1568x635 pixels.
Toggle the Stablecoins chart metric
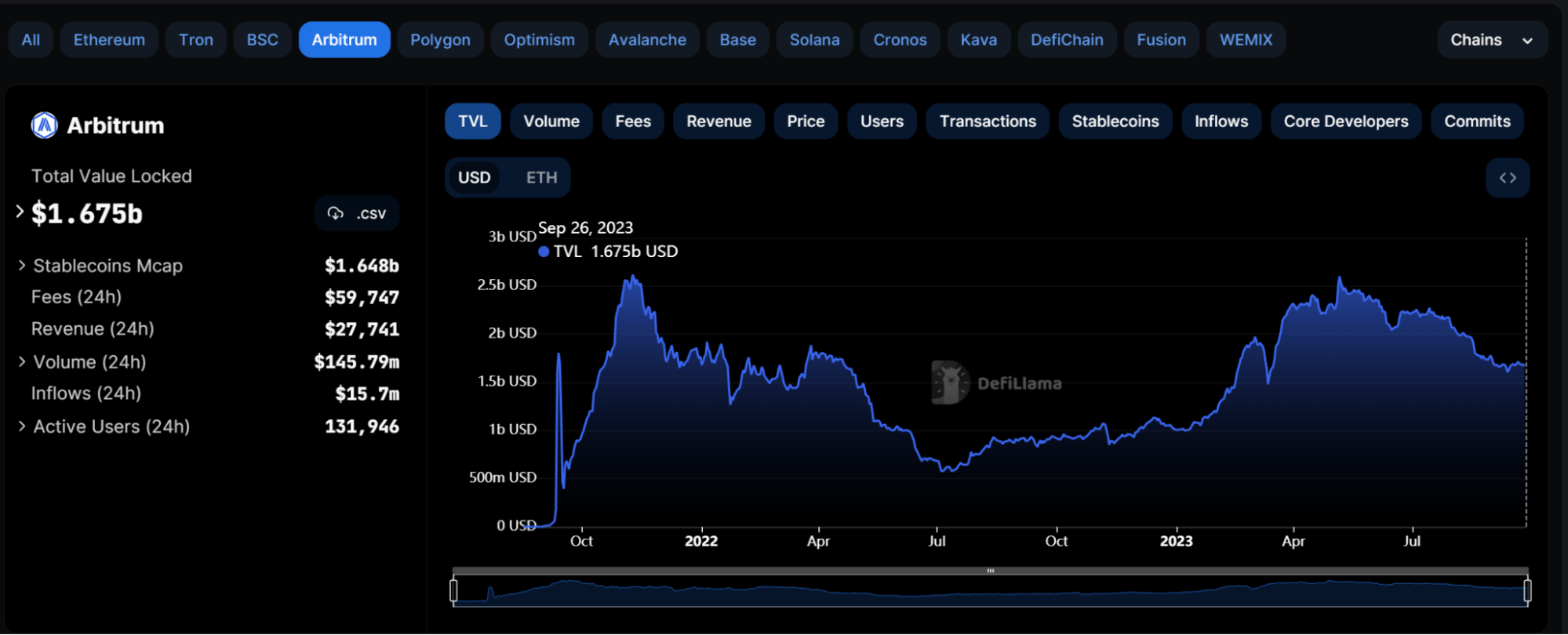(x=1115, y=122)
